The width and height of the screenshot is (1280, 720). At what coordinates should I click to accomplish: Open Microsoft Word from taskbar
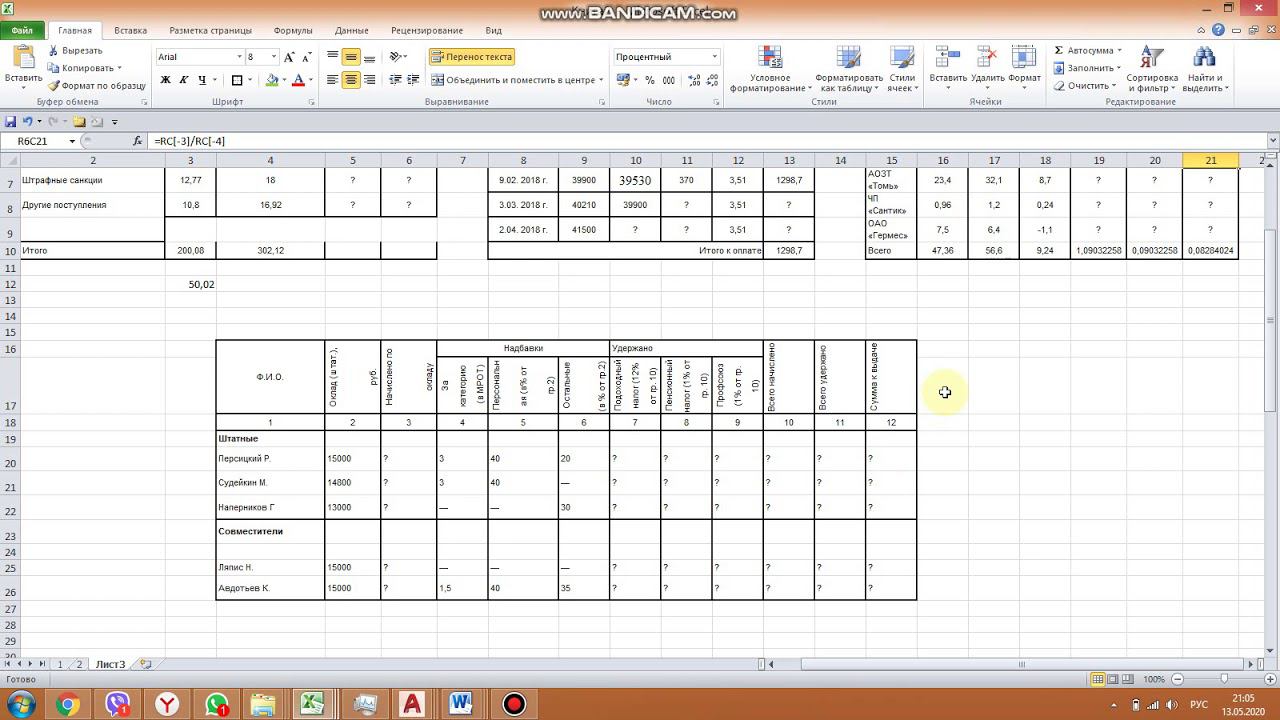click(x=460, y=704)
